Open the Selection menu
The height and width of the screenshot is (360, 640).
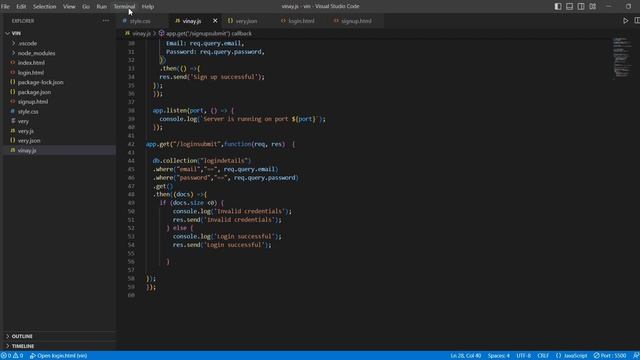(44, 7)
